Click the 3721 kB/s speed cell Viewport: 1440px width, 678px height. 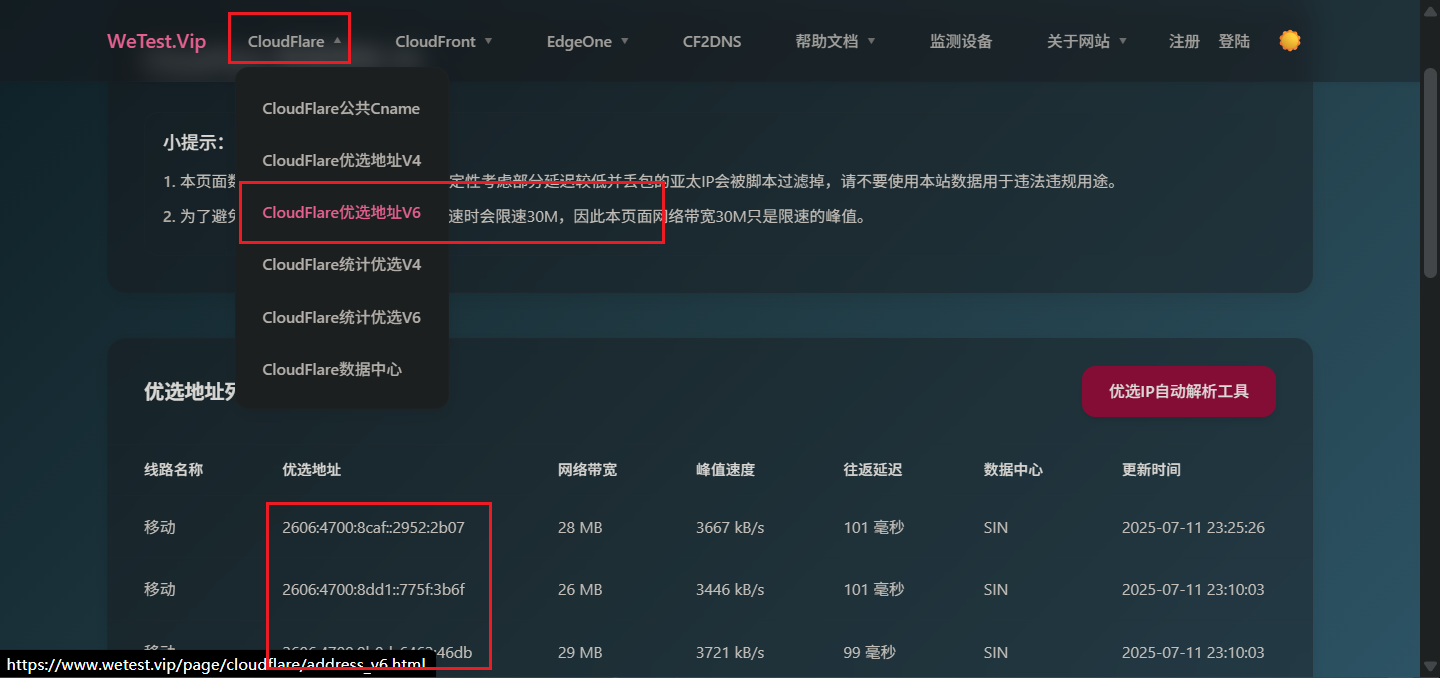730,652
